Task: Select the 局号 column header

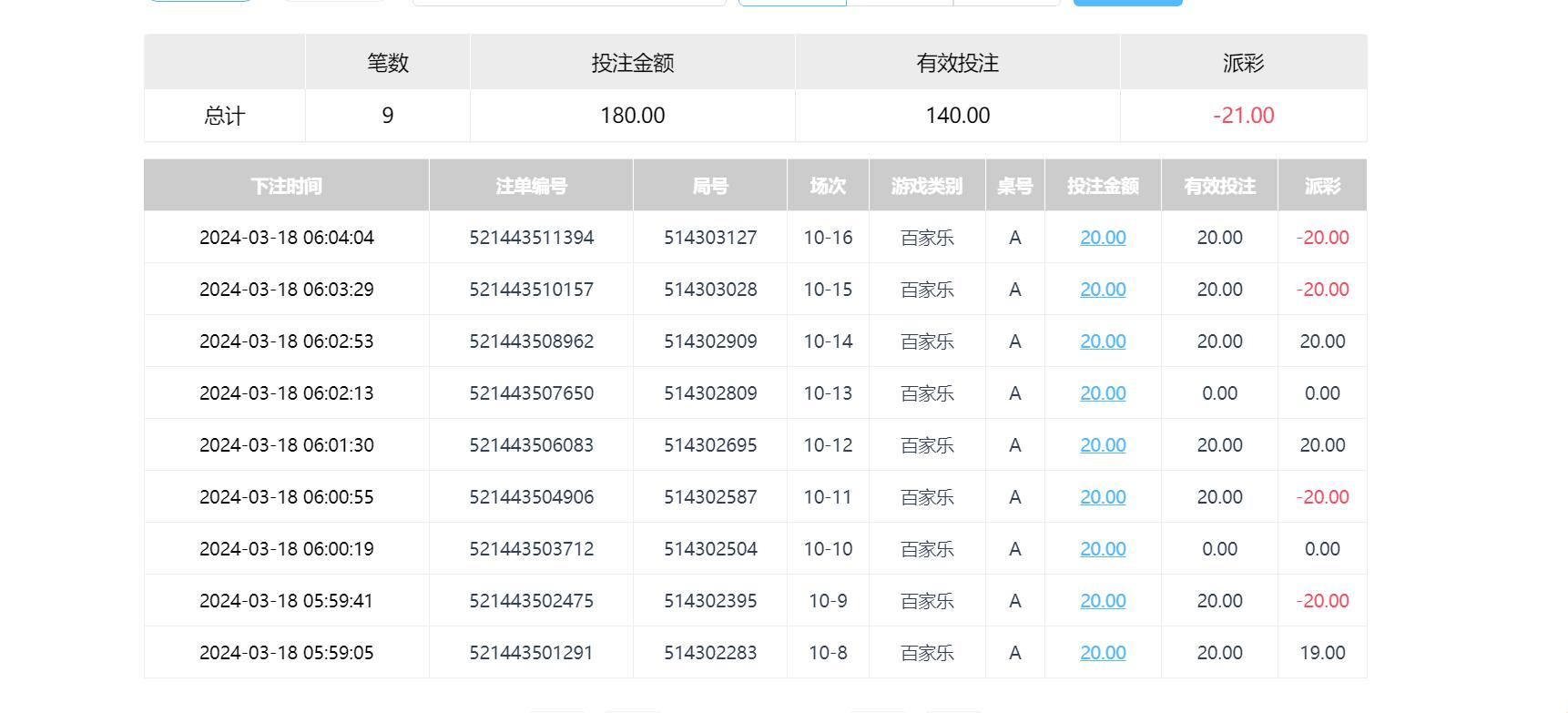Action: point(710,186)
